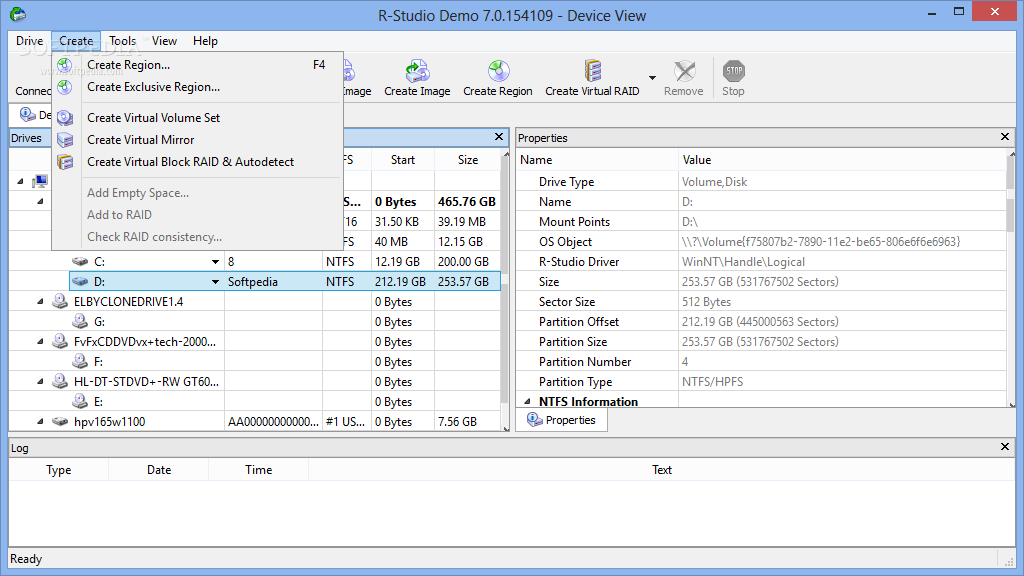
Task: Collapse the hpv165w1100 tree node
Action: tap(40, 422)
